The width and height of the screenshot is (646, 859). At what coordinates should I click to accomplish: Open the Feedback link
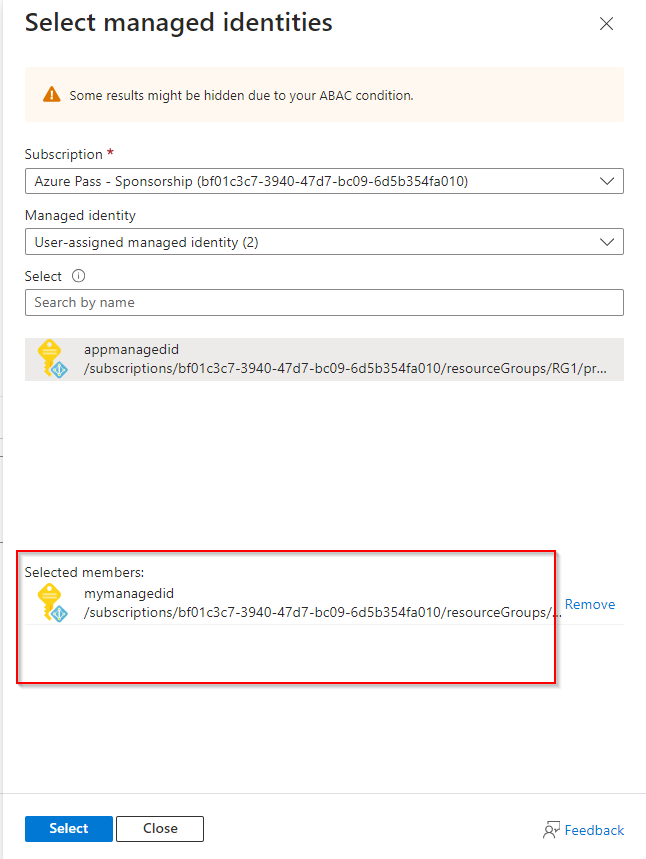tap(594, 830)
